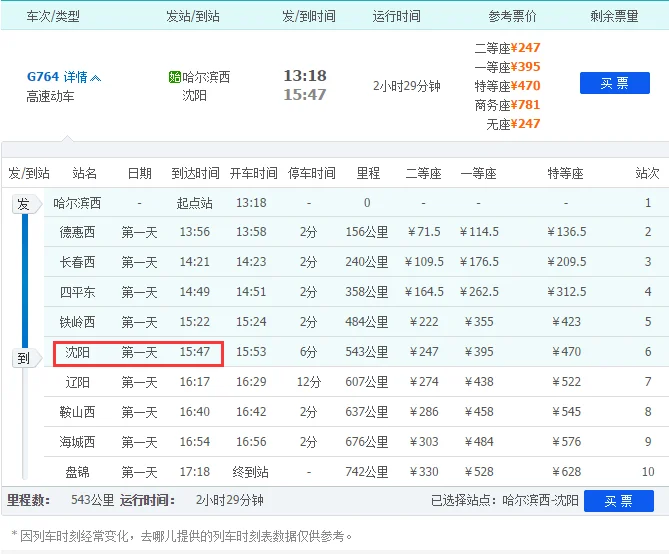Image resolution: width=669 pixels, height=554 pixels.
Task: Select the 长春西 station name
Action: pyautogui.click(x=77, y=262)
